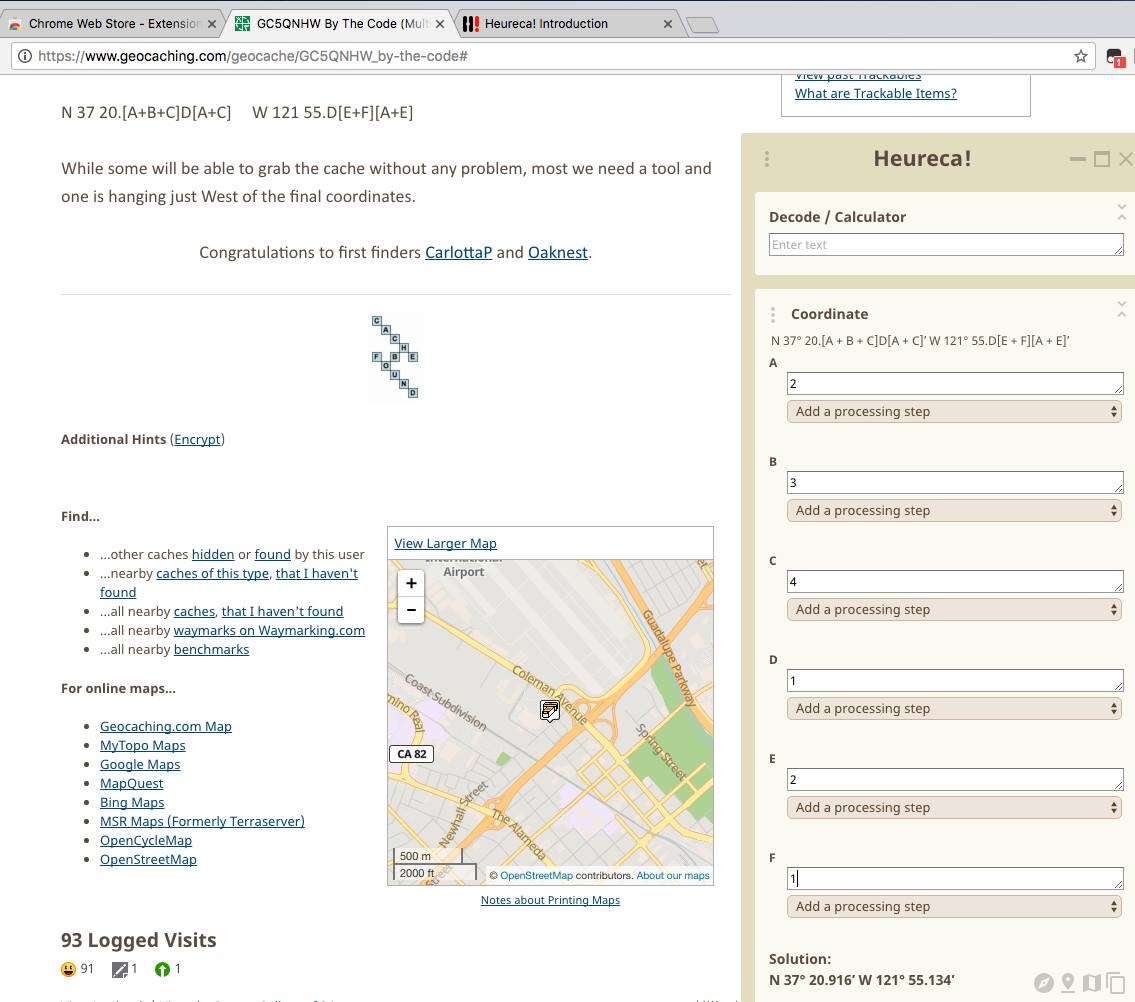Image resolution: width=1135 pixels, height=1002 pixels.
Task: Click the Coordinate section drag handle dots
Action: (x=773, y=314)
